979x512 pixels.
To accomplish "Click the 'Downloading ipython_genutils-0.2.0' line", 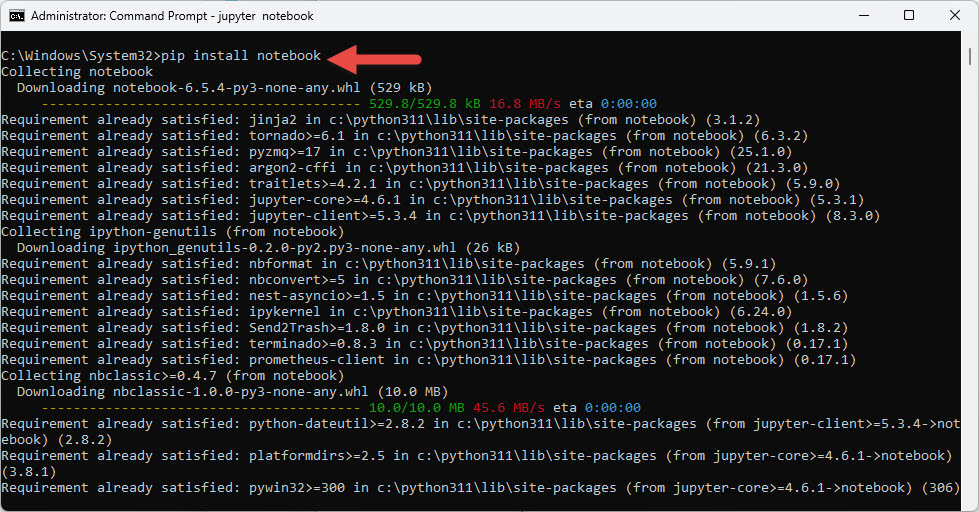I will tap(268, 248).
